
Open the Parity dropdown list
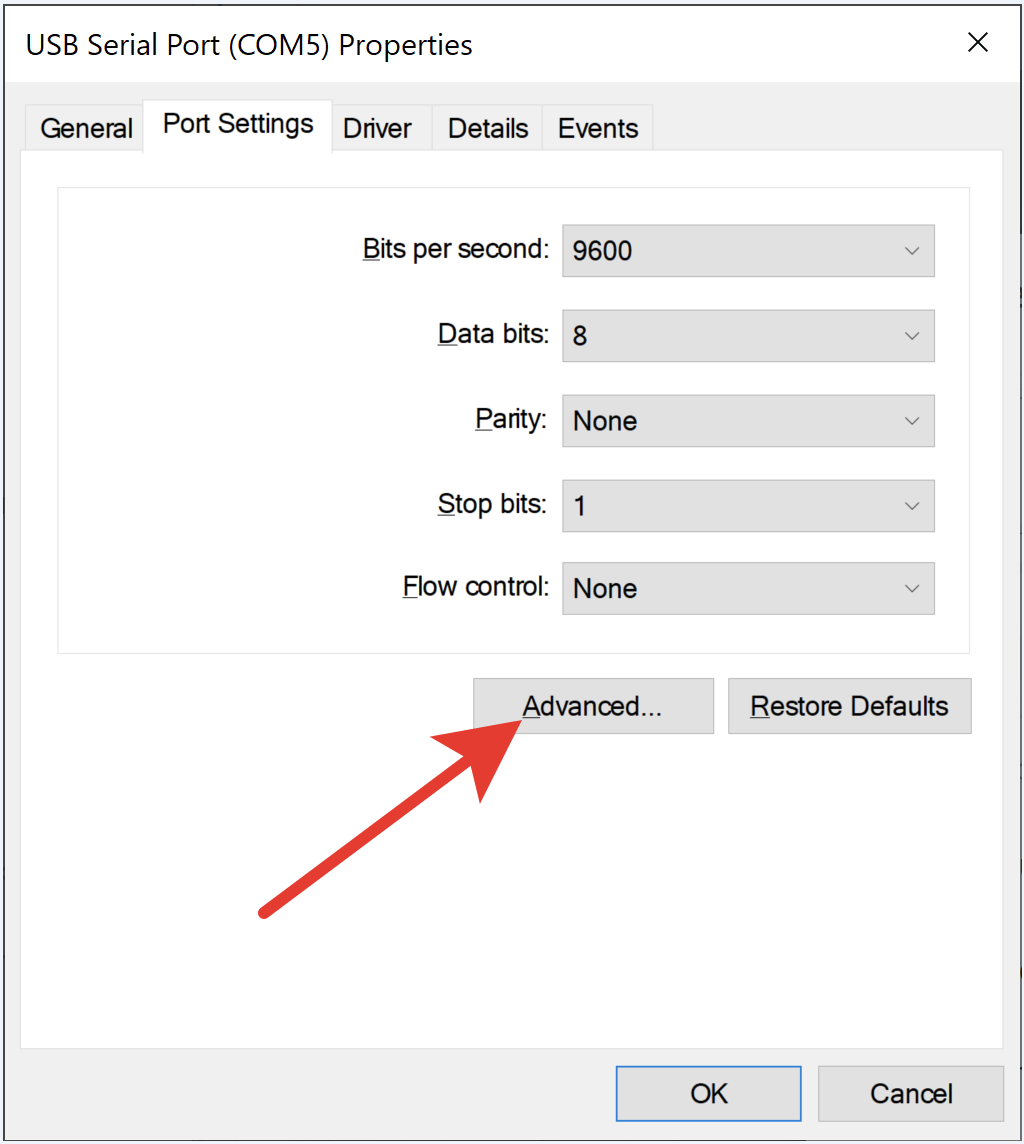(x=748, y=421)
